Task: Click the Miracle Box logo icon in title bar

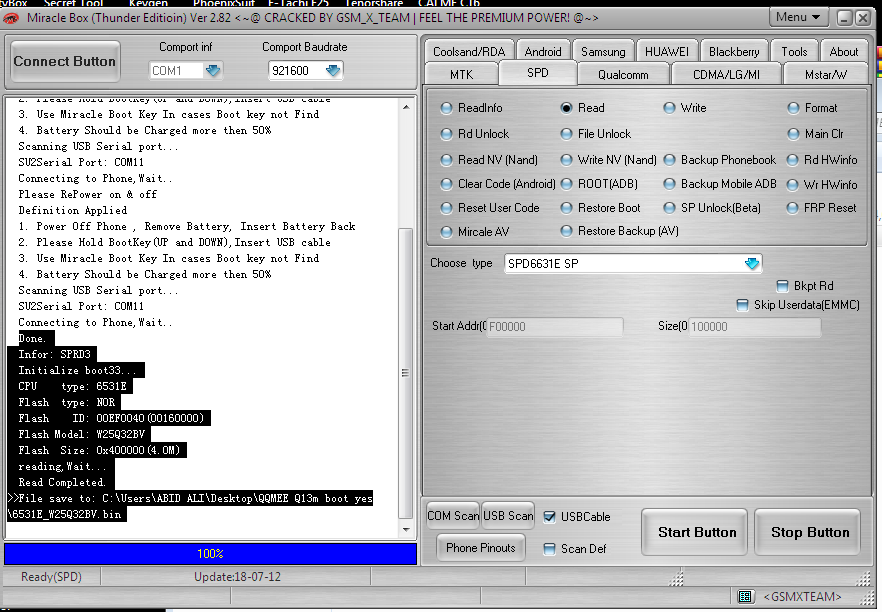Action: (10, 19)
